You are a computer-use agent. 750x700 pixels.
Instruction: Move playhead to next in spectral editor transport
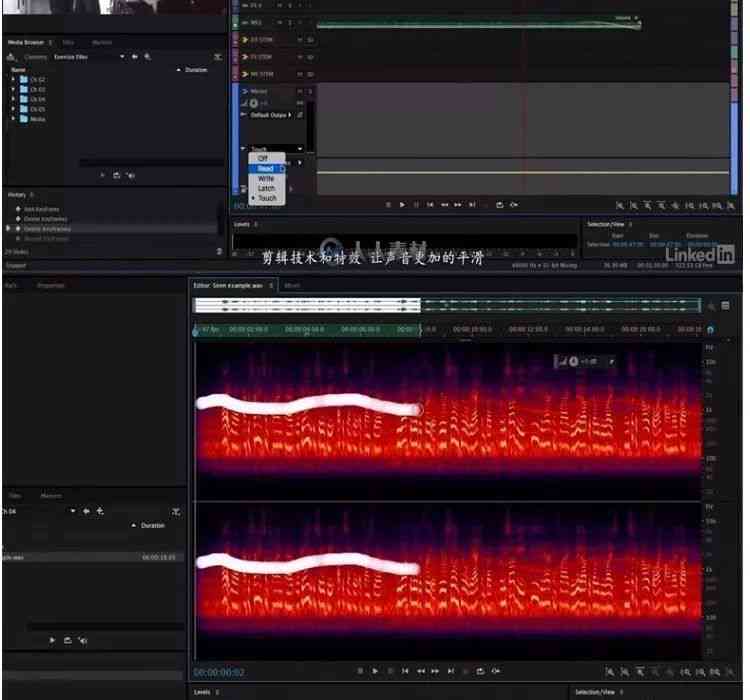pyautogui.click(x=451, y=671)
